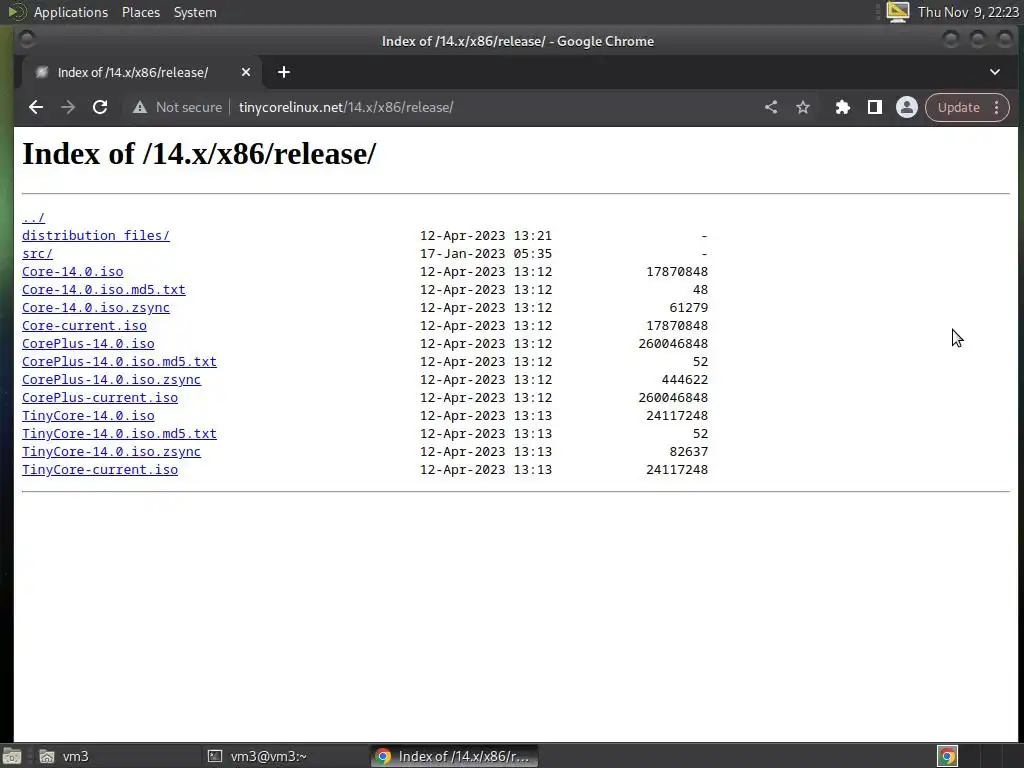Viewport: 1024px width, 768px height.
Task: Download TinyCore-14.0.iso
Action: [88, 416]
